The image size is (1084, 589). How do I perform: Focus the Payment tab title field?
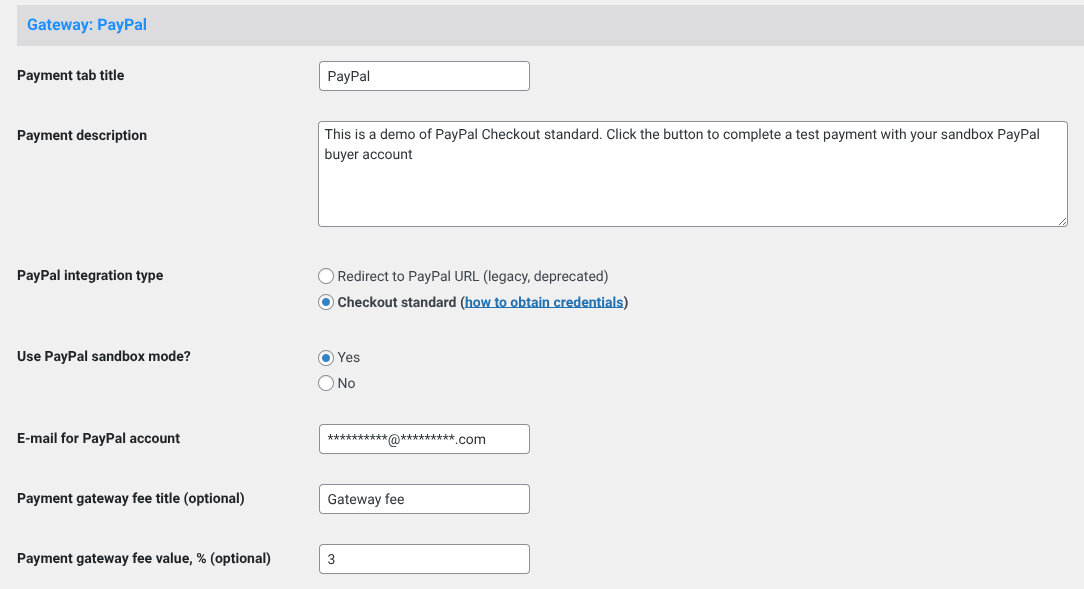click(424, 76)
